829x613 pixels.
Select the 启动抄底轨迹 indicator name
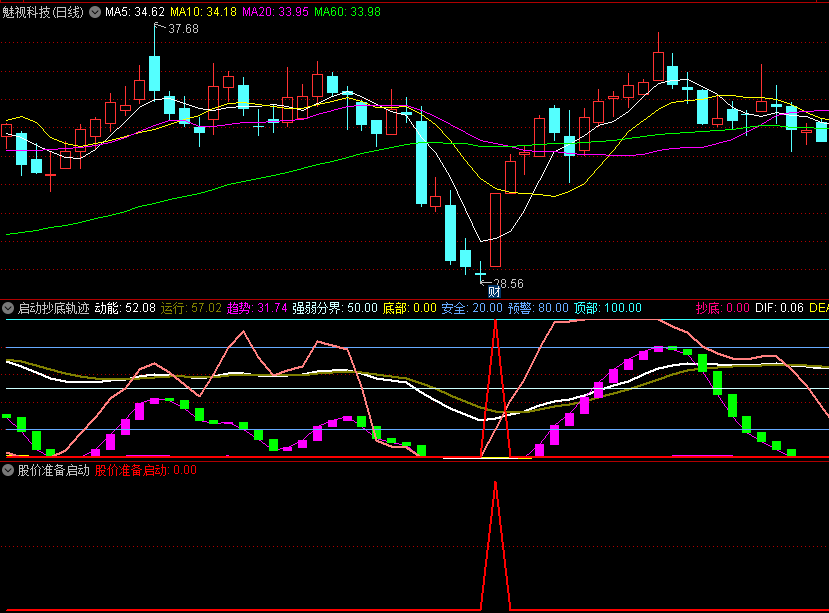tap(53, 308)
